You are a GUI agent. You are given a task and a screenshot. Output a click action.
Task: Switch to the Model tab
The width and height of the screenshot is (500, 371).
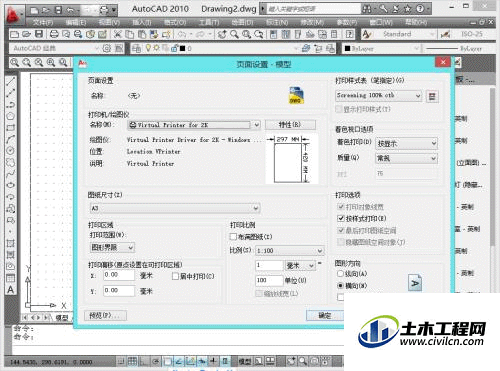coord(62,318)
